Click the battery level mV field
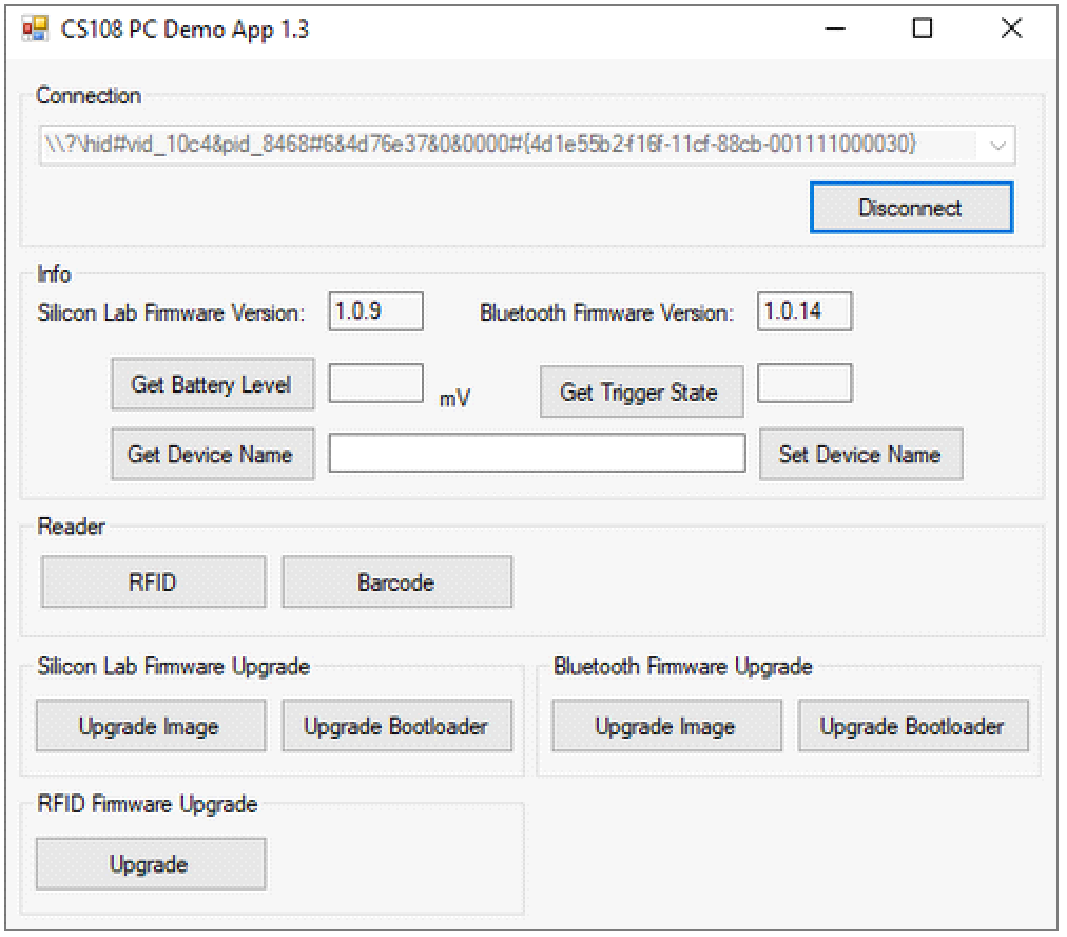This screenshot has height=937, width=1067. 376,384
